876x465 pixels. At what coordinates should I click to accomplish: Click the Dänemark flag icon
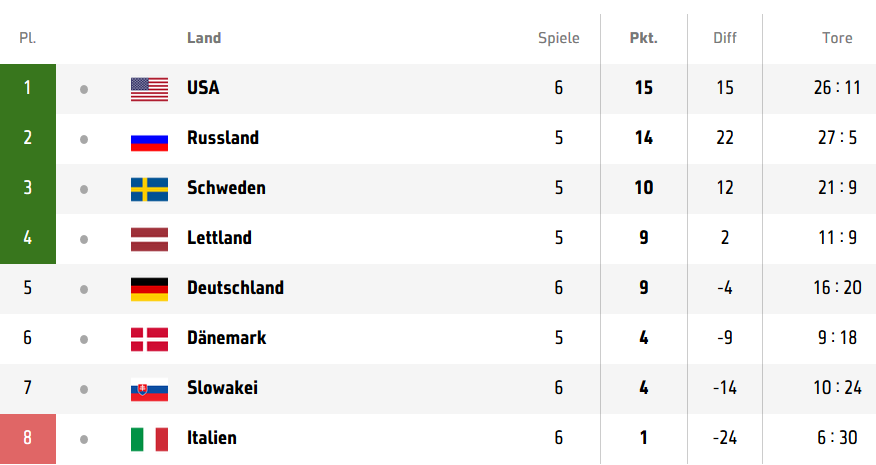[x=149, y=339]
